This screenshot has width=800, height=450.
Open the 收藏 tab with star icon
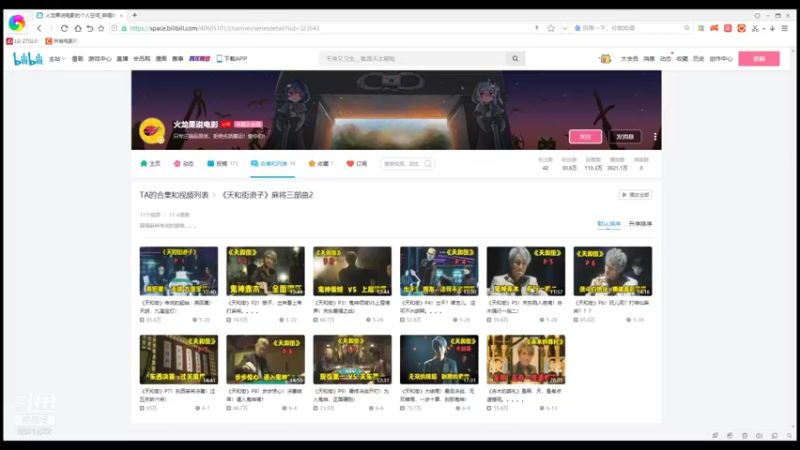[x=321, y=164]
